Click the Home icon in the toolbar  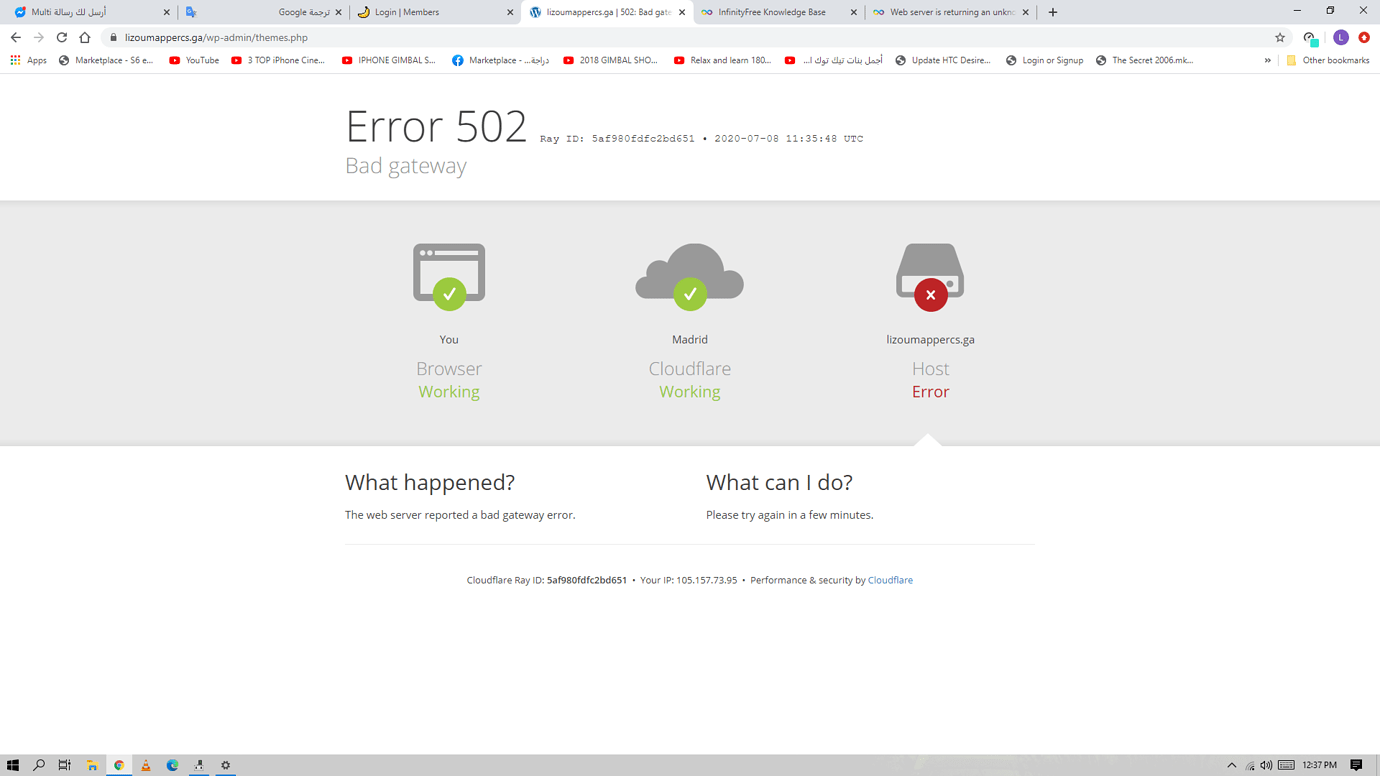(x=85, y=38)
